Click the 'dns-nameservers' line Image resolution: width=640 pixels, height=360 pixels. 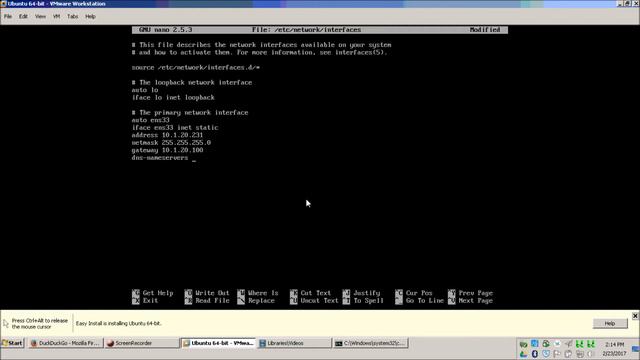click(160, 158)
